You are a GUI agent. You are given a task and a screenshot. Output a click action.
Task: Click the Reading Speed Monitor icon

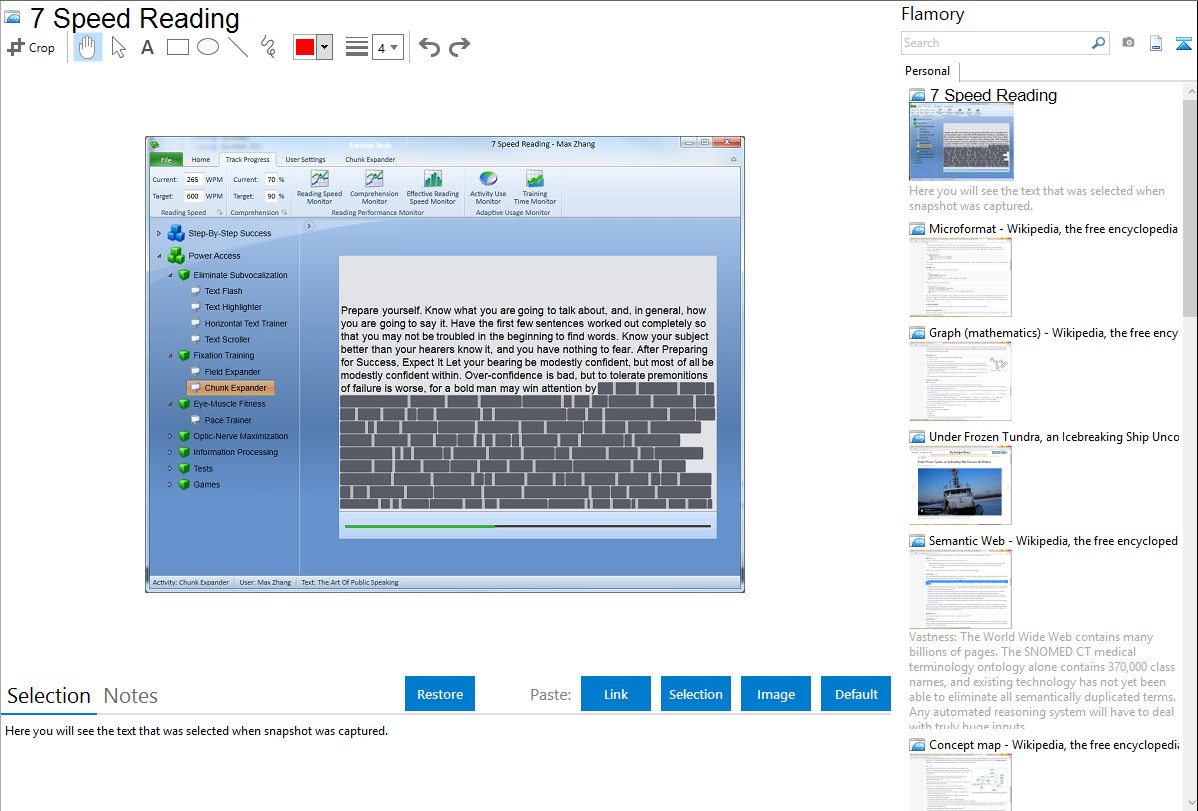[x=319, y=180]
